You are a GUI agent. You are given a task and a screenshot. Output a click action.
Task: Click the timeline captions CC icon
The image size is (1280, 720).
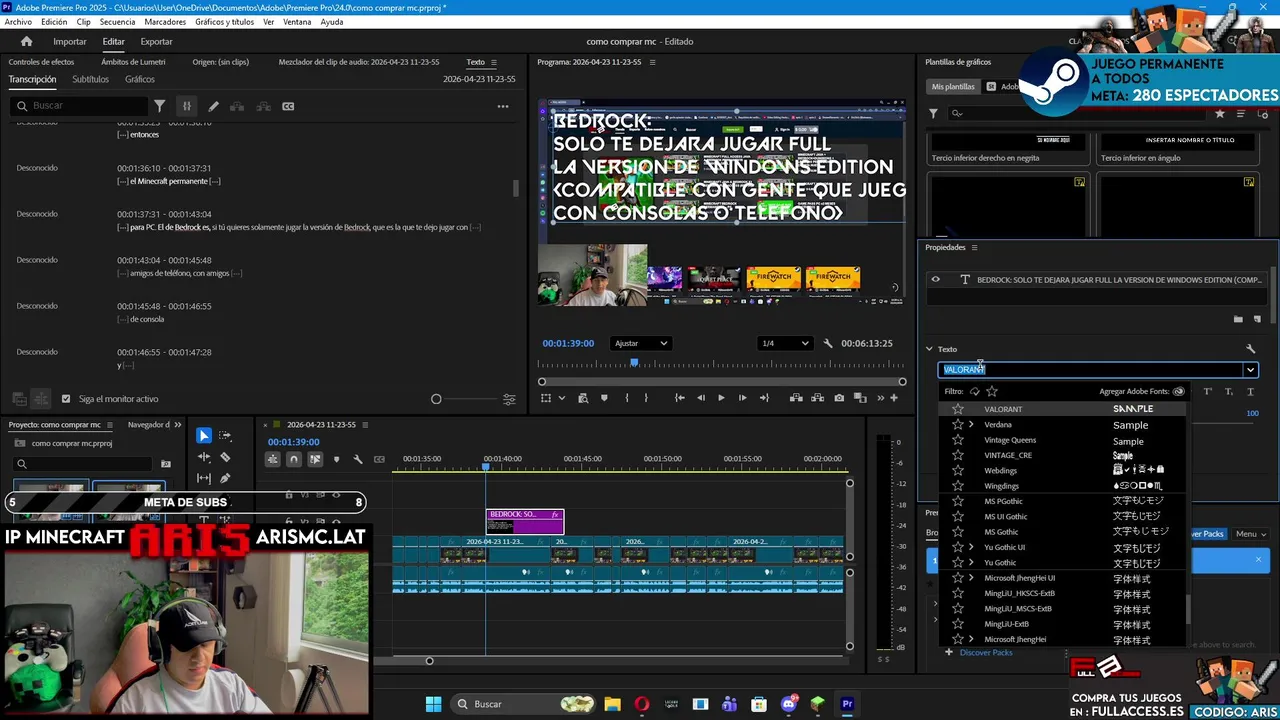(x=379, y=459)
